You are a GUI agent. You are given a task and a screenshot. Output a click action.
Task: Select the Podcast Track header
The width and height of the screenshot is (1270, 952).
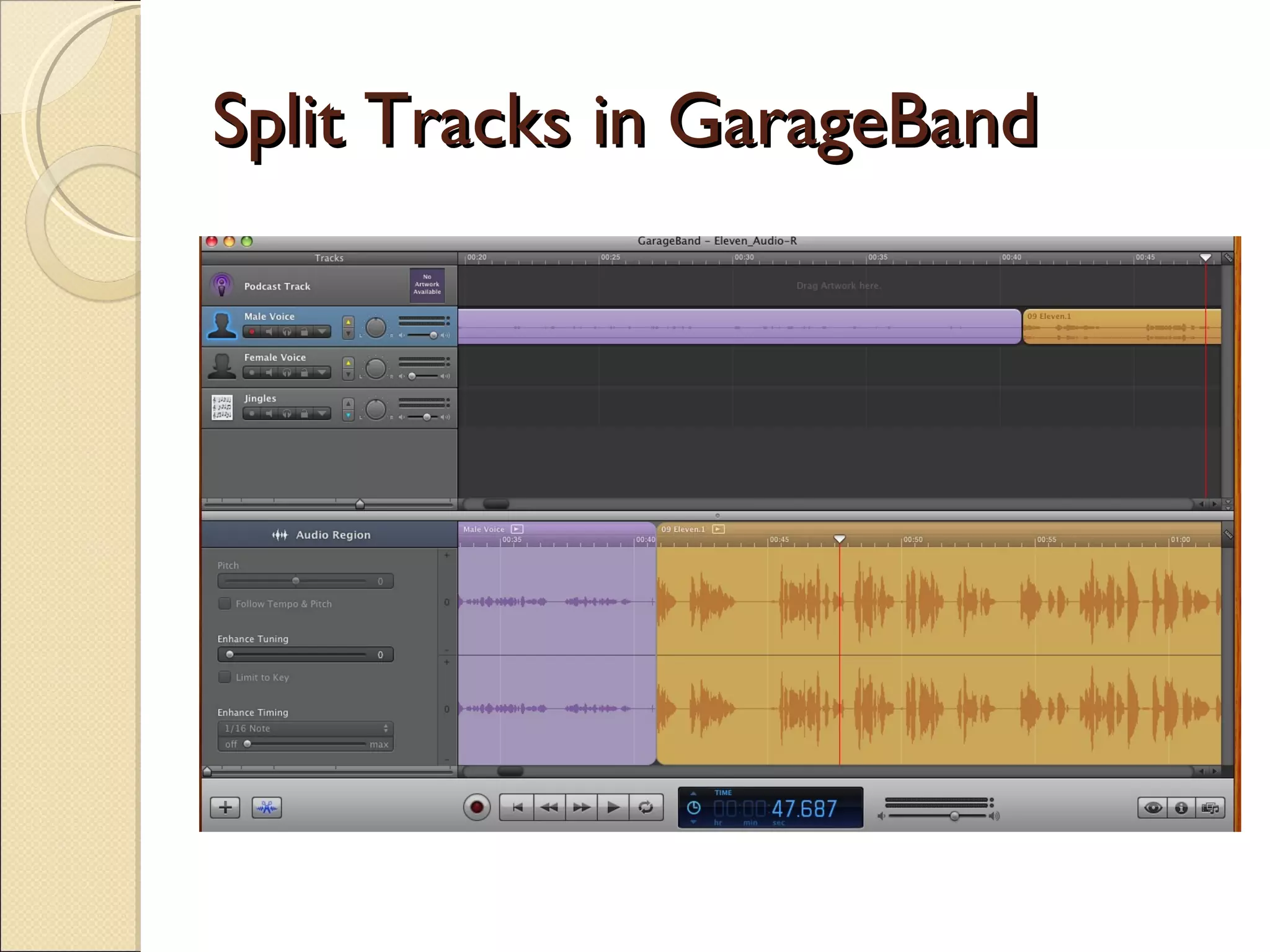click(329, 286)
